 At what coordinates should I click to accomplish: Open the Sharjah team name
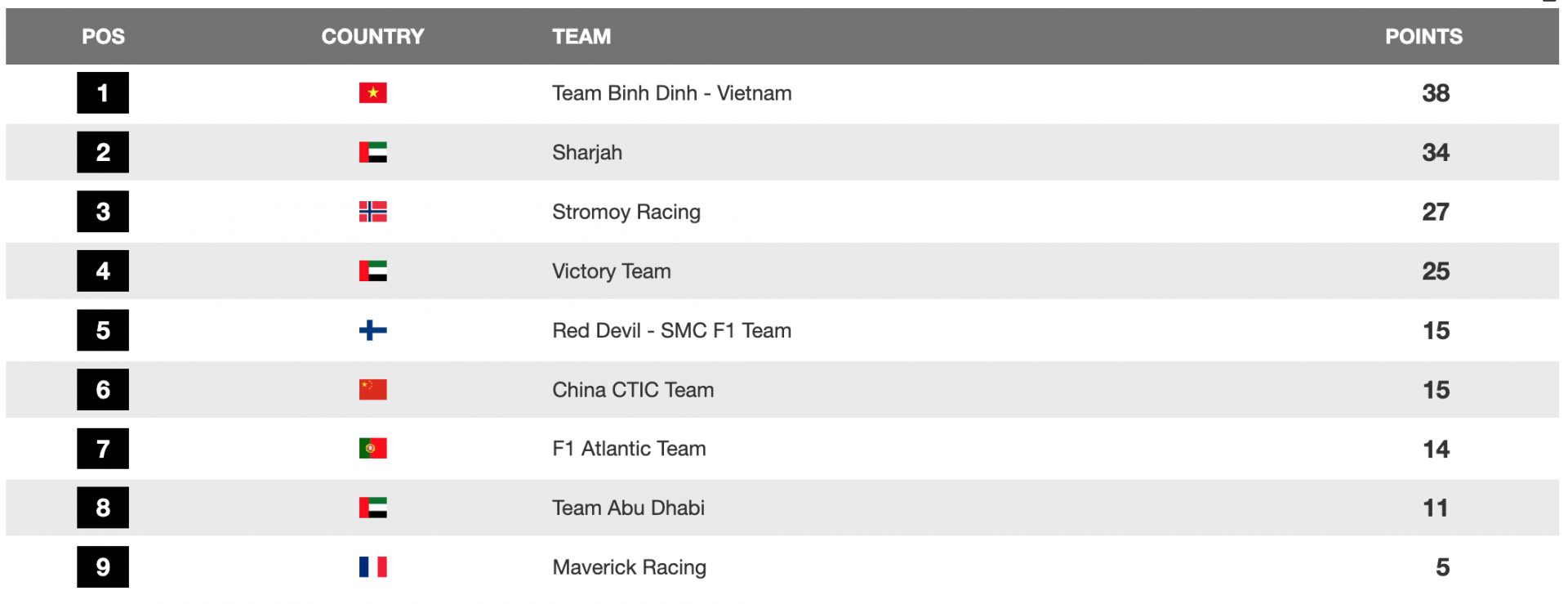coord(587,153)
